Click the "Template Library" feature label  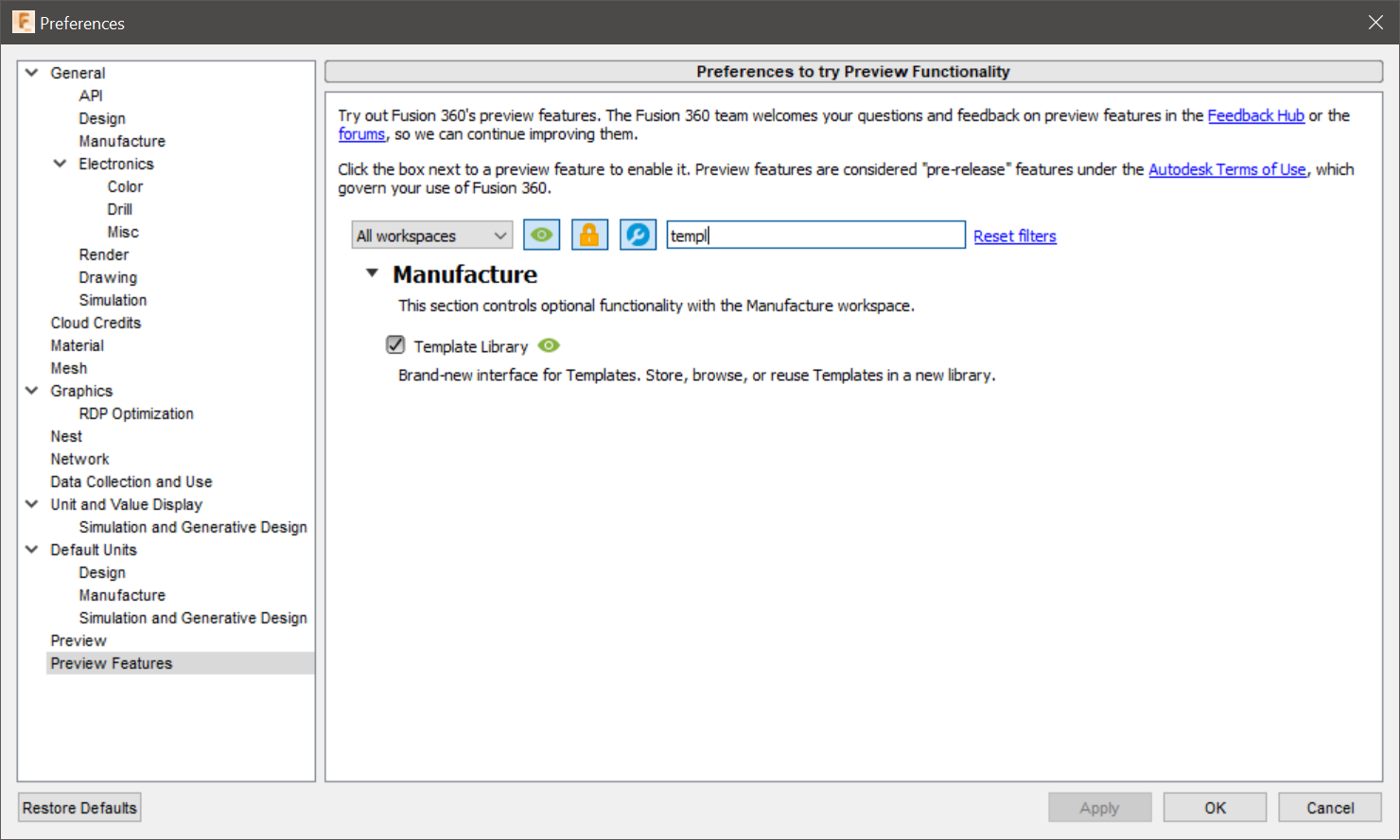(x=471, y=346)
